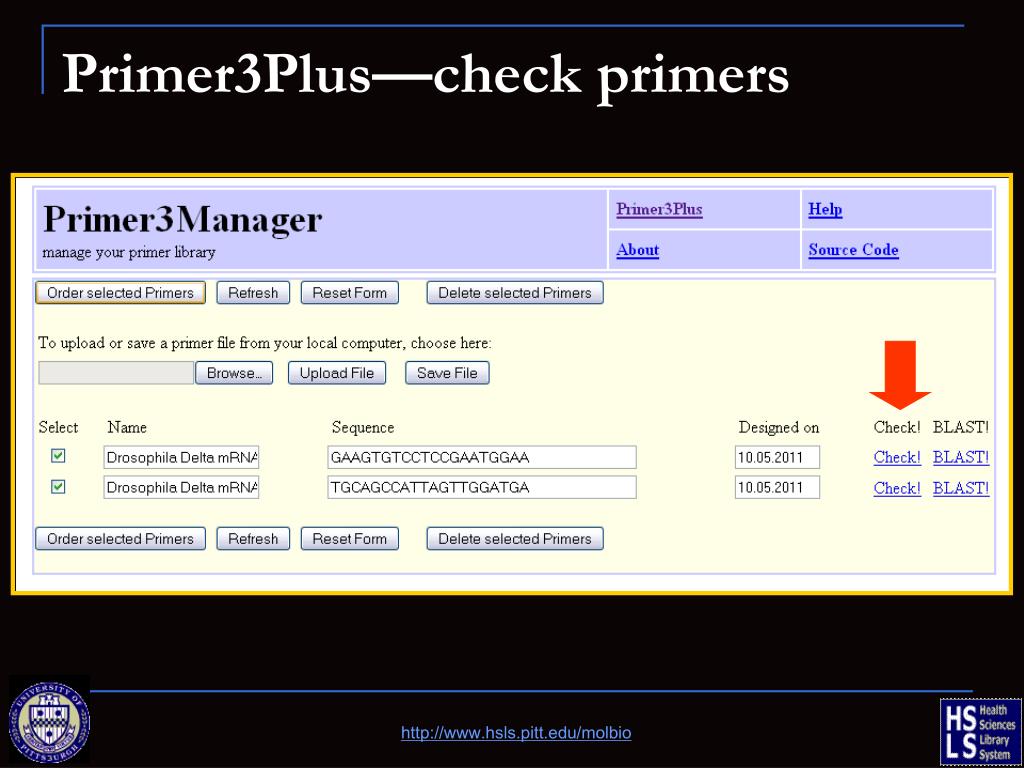
Task: Open the Help link
Action: pyautogui.click(x=825, y=210)
